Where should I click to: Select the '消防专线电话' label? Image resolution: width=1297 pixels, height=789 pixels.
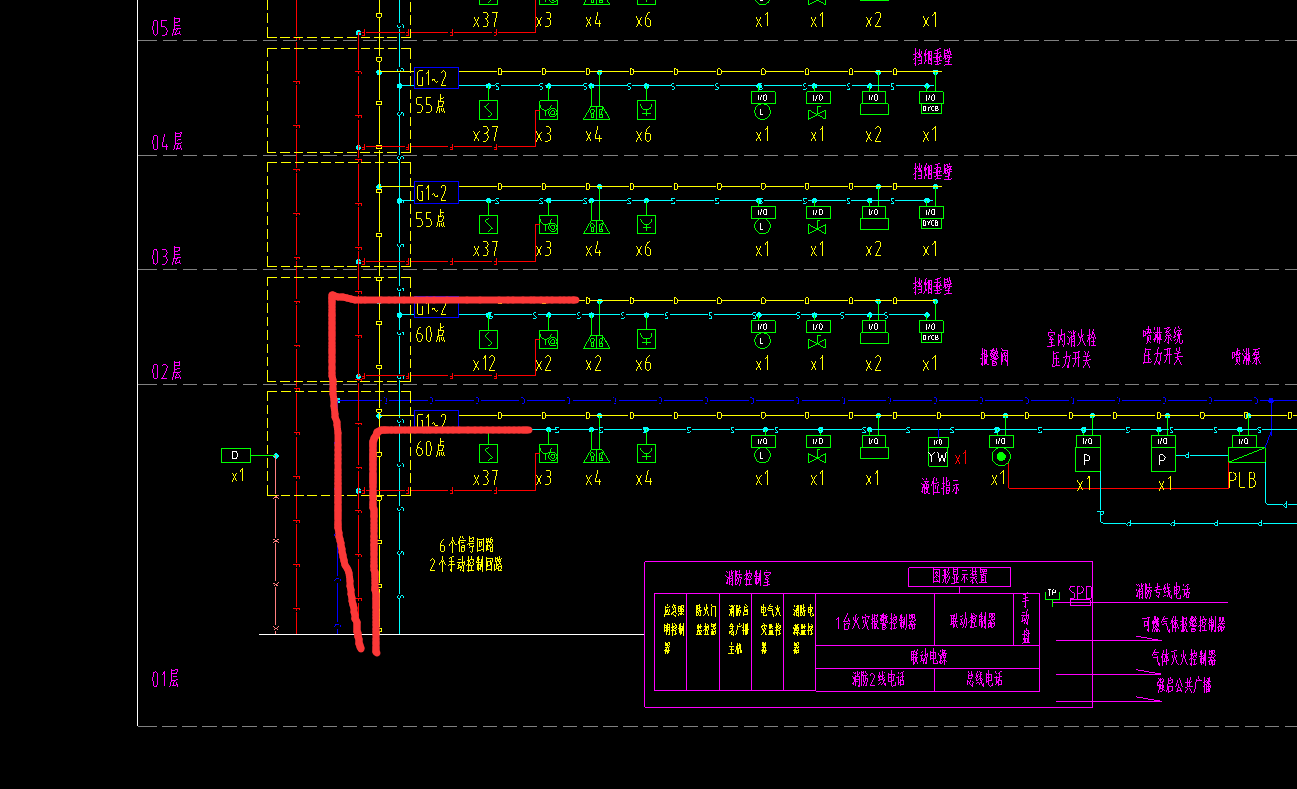tap(1162, 591)
